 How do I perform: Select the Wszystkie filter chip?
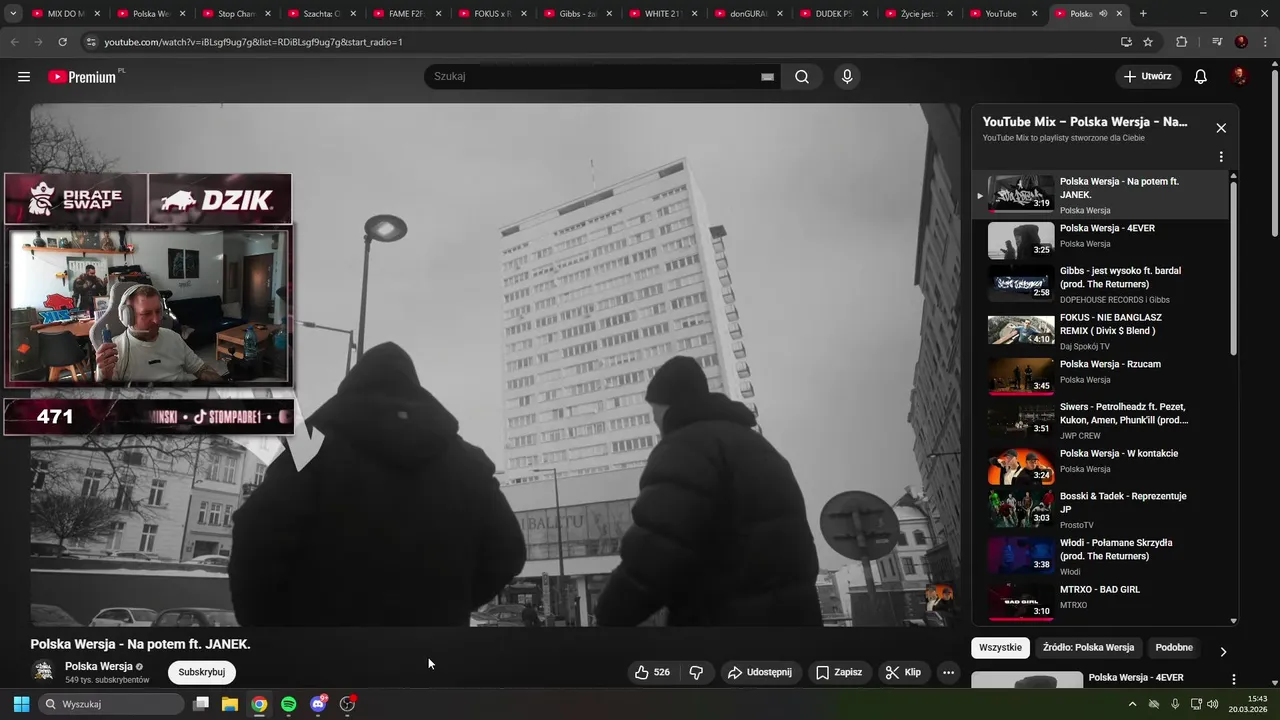(x=1000, y=647)
